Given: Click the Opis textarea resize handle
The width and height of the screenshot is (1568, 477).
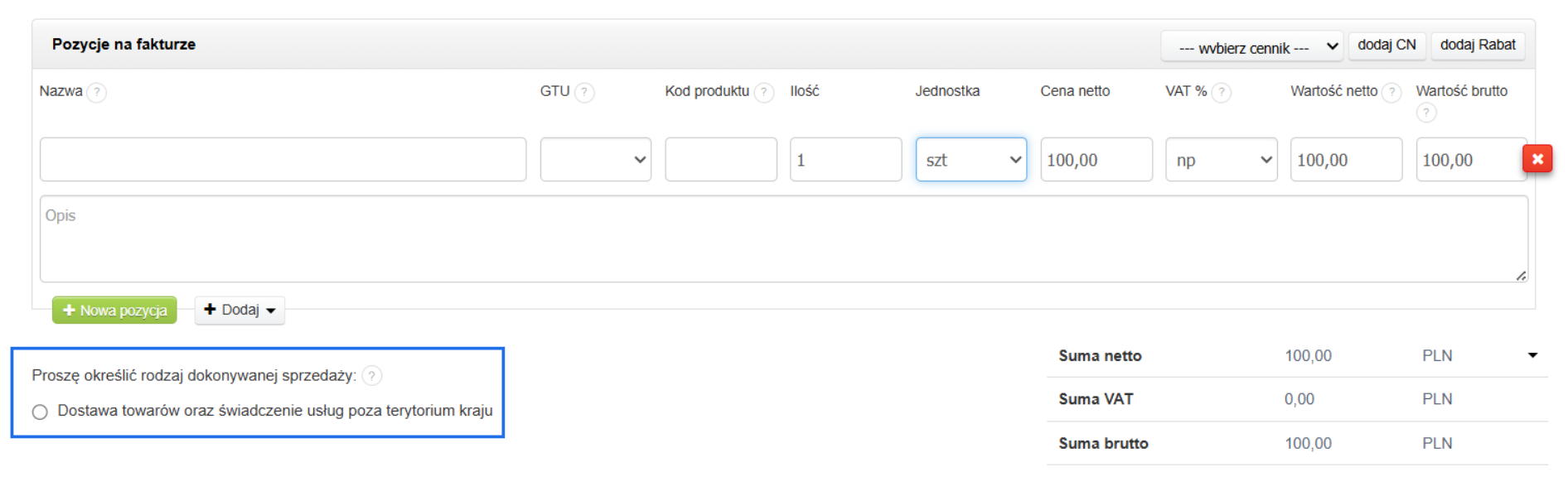Looking at the screenshot, I should click(x=1521, y=276).
